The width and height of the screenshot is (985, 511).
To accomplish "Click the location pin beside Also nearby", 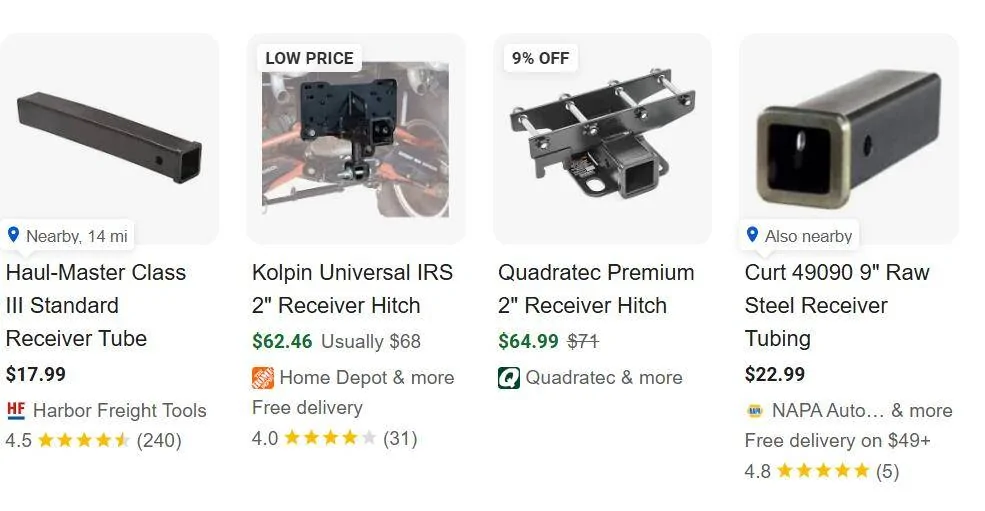I will coord(752,235).
